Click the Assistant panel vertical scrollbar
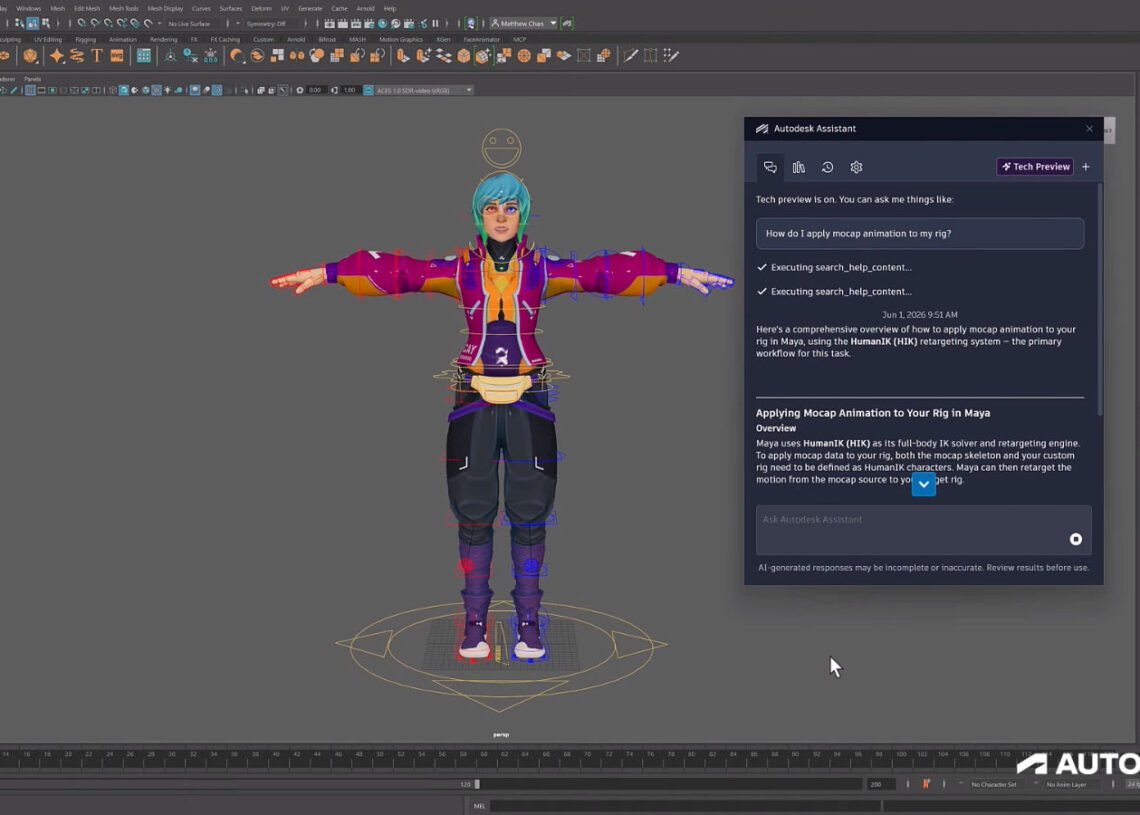 coord(1100,300)
